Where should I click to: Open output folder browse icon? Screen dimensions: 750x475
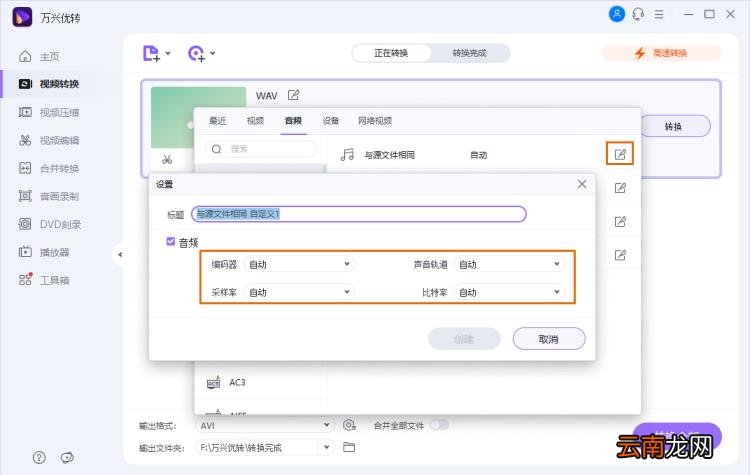click(349, 447)
